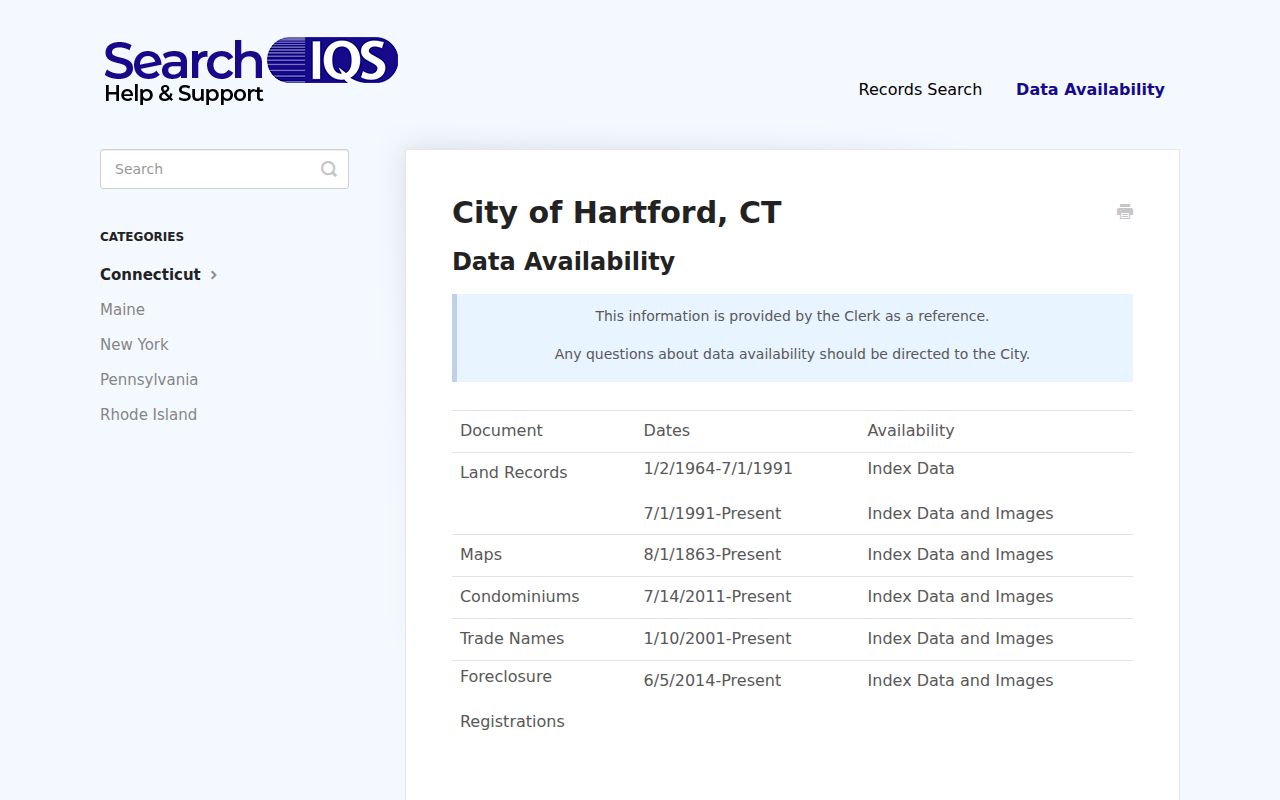Screen dimensions: 1280x800
Task: Focus the Search input field
Action: pyautogui.click(x=224, y=169)
